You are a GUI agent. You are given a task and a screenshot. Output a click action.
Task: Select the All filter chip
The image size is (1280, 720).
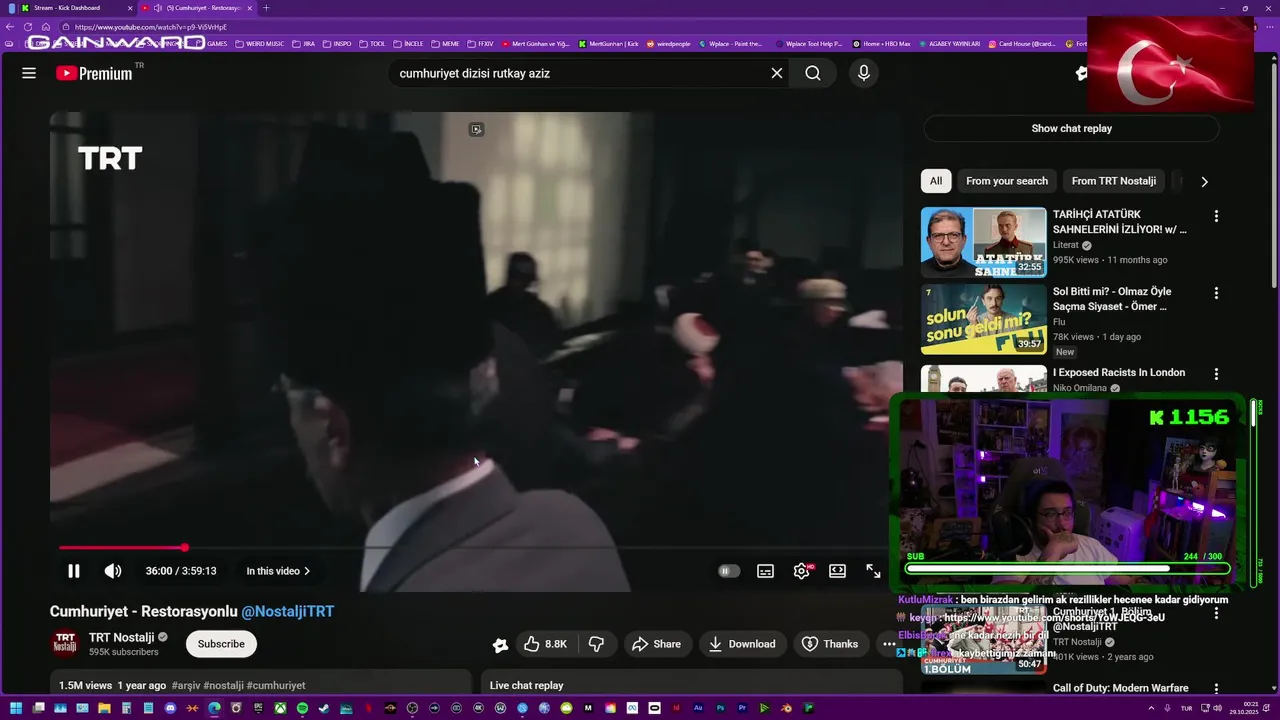936,181
